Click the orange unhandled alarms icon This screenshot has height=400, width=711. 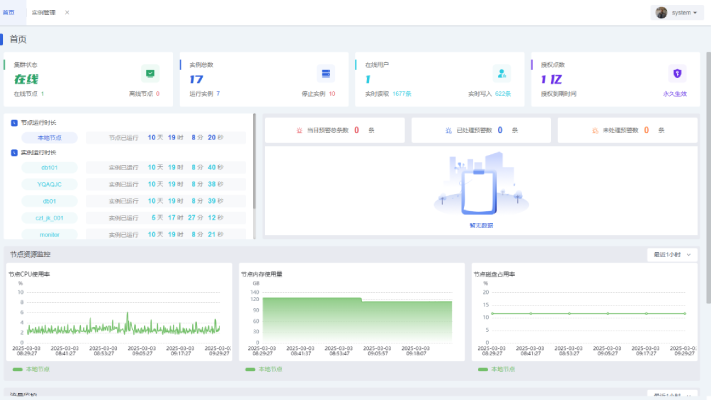[595, 130]
